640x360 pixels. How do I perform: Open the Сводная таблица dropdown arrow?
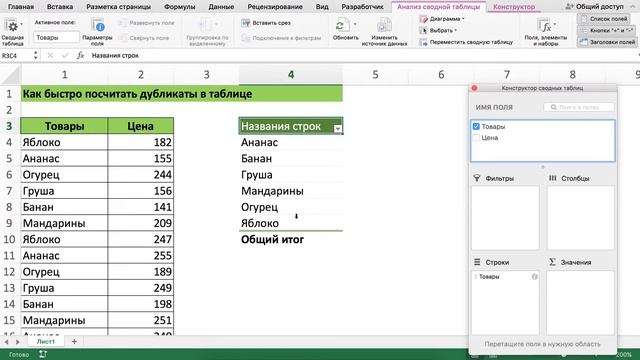tap(21, 25)
